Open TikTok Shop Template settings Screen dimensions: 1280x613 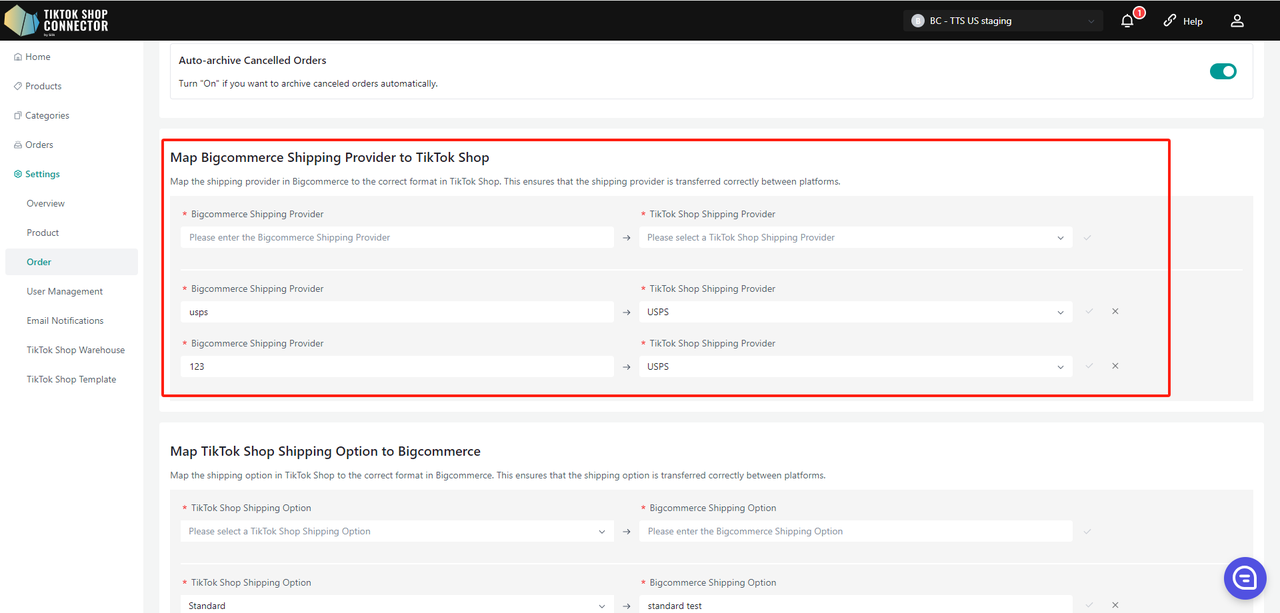click(x=71, y=379)
